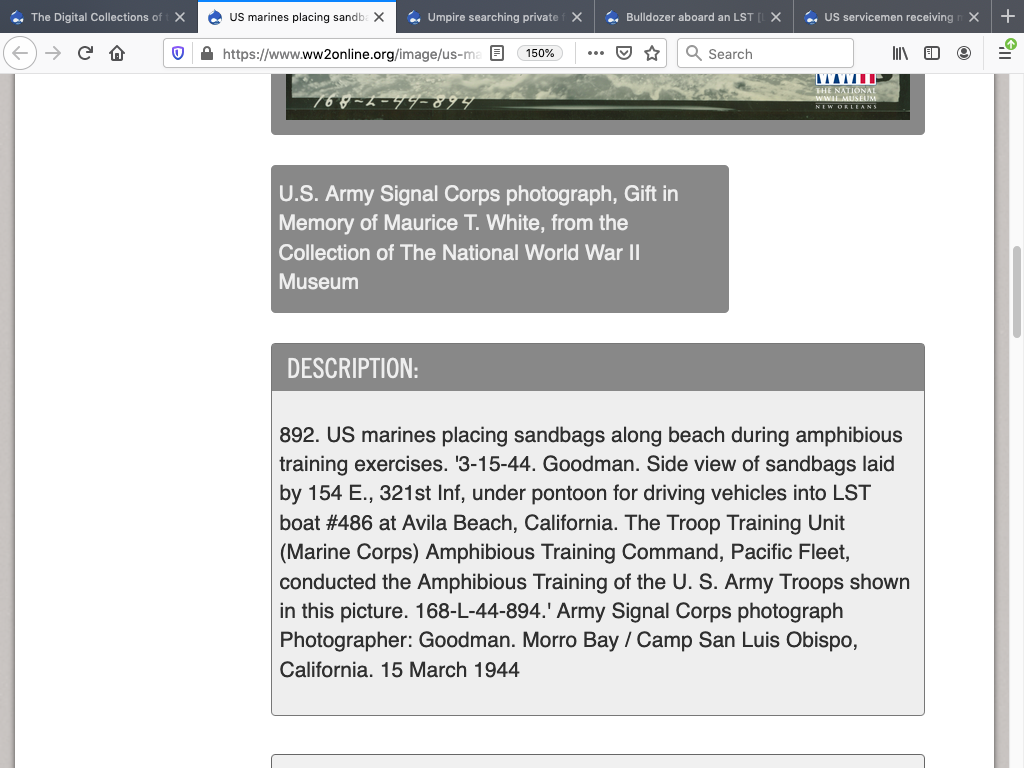Reload the current page
The image size is (1024, 768).
85,53
